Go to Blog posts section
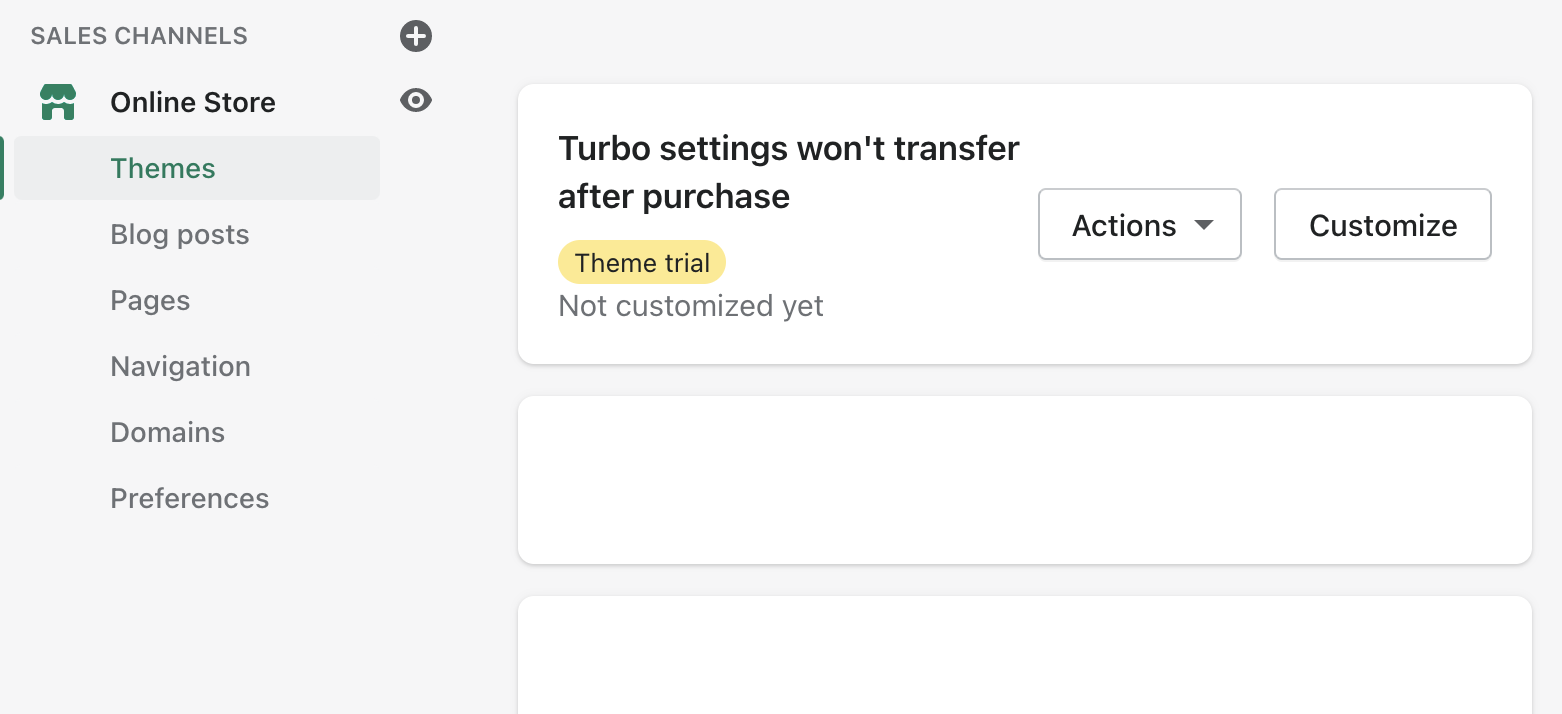1562x714 pixels. 180,234
